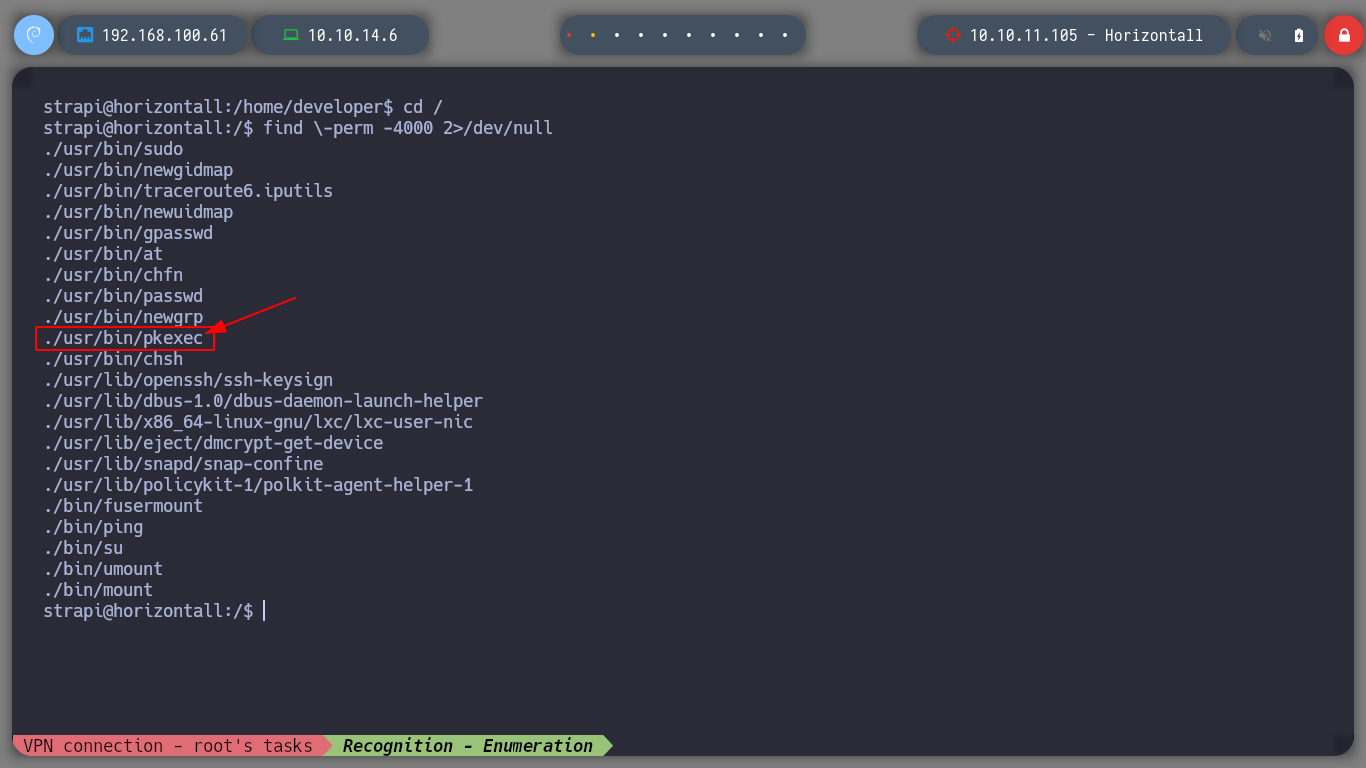
Task: Click the ./usr/bin/at line
Action: point(103,254)
